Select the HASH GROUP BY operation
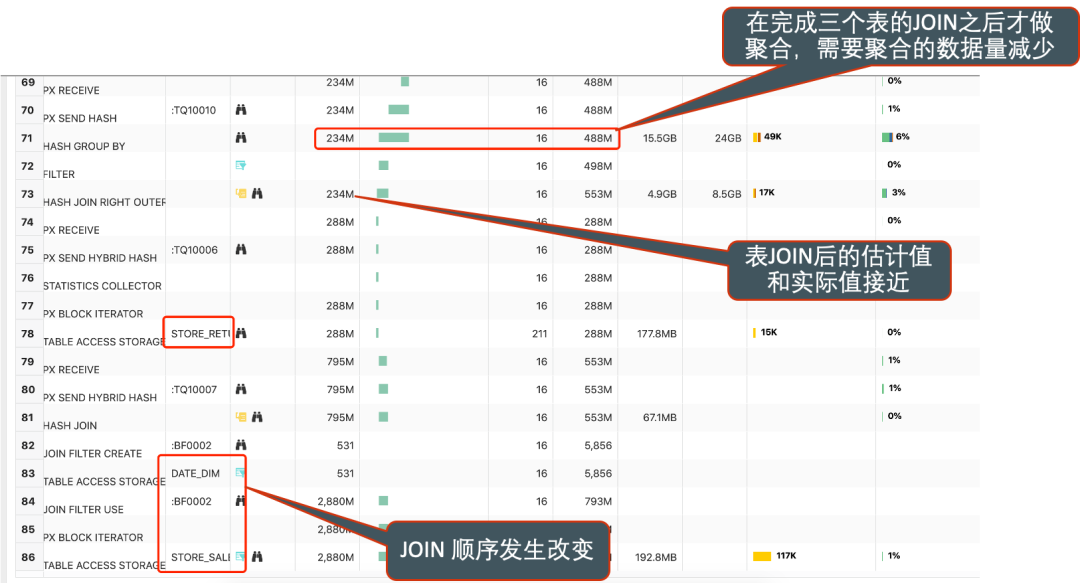Screen dimensions: 1080x583 84,146
